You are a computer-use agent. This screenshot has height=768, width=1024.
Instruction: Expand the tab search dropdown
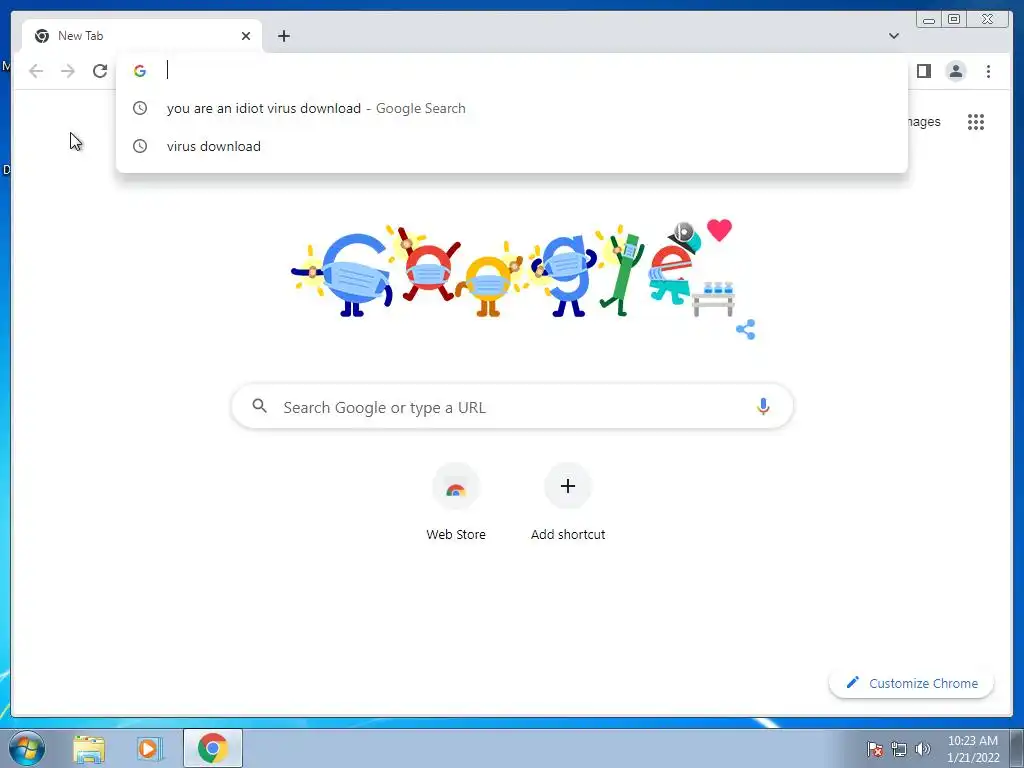[x=893, y=36]
